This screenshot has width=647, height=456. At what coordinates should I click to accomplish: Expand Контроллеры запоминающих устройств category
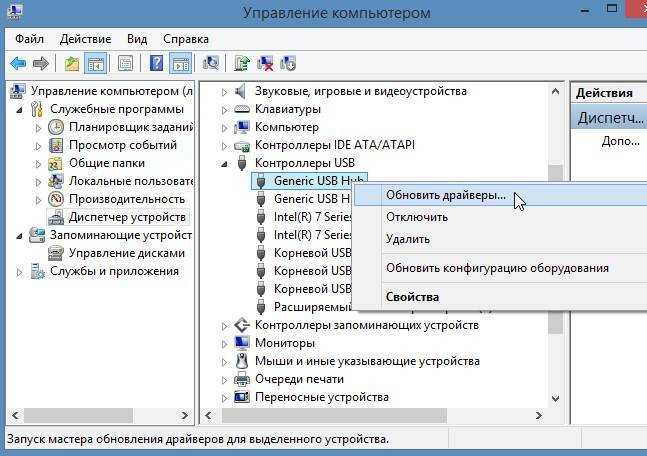coord(224,326)
